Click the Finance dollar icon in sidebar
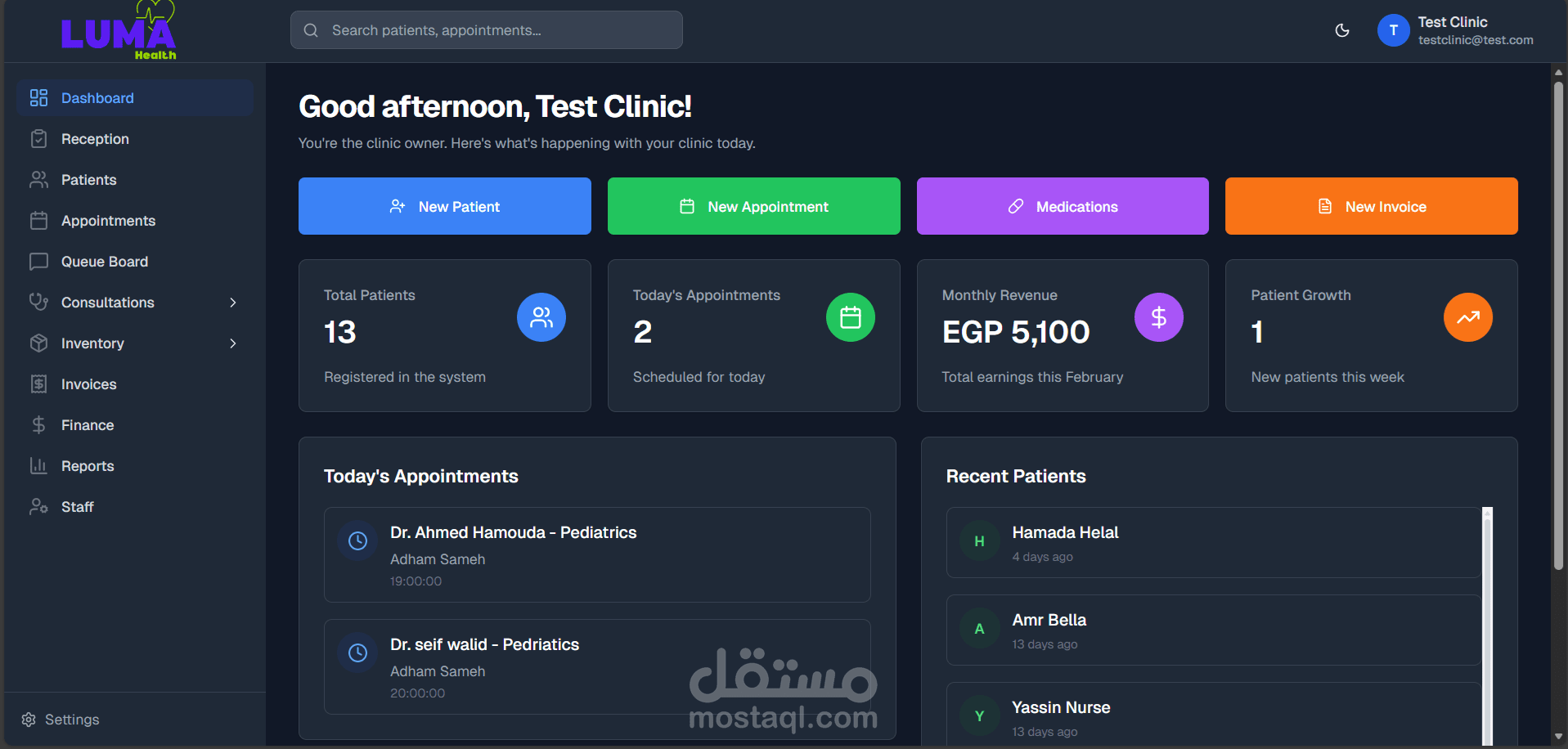Viewport: 1568px width, 749px height. pos(38,425)
